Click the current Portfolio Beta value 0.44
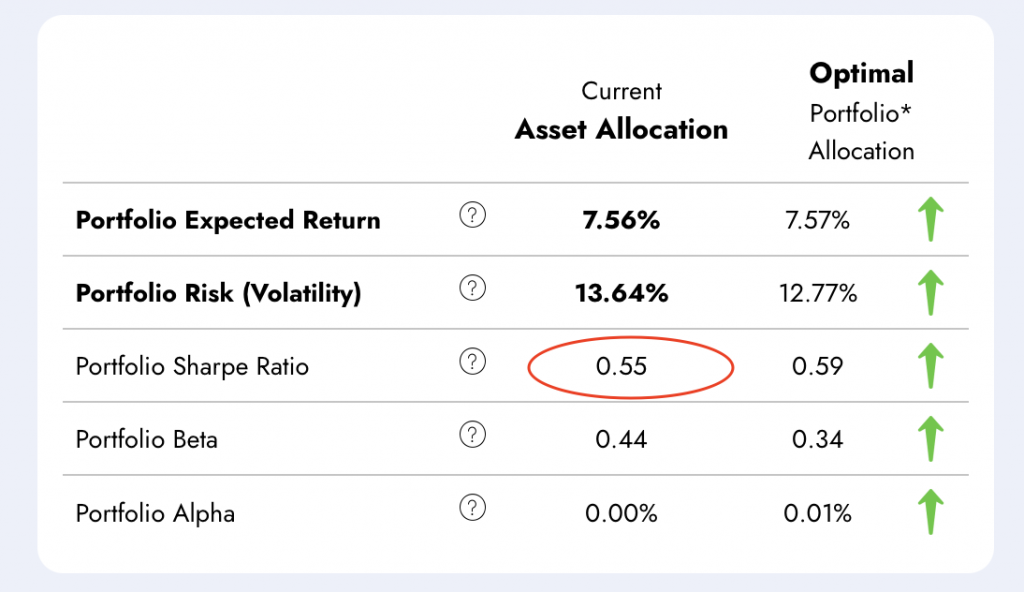The width and height of the screenshot is (1024, 592). point(621,439)
